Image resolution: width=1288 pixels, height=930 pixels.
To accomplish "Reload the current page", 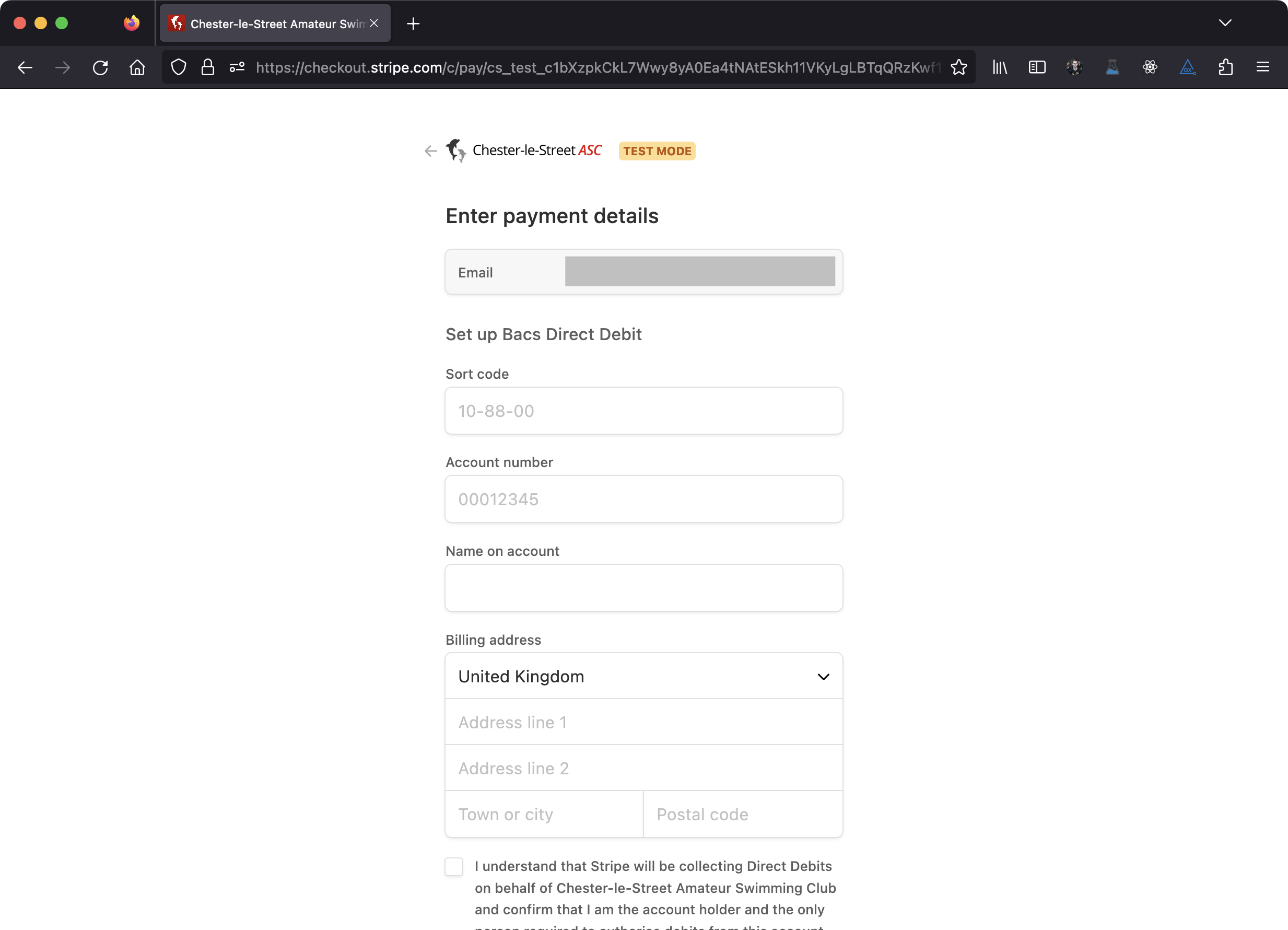I will point(100,67).
